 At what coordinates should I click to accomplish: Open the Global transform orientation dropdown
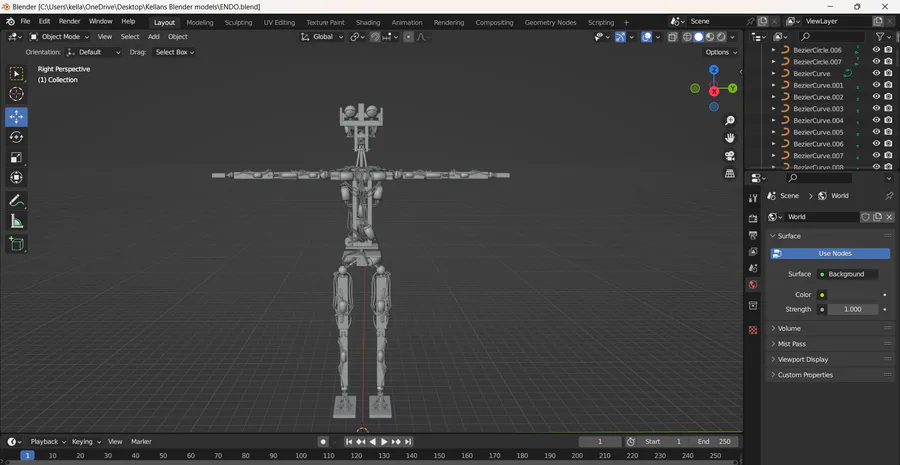pyautogui.click(x=323, y=37)
